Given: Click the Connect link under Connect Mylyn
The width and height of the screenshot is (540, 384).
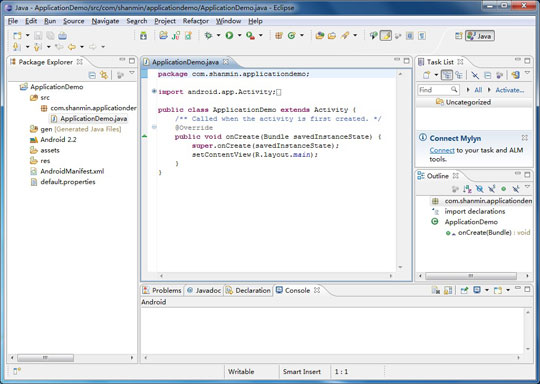Looking at the screenshot, I should (442, 151).
